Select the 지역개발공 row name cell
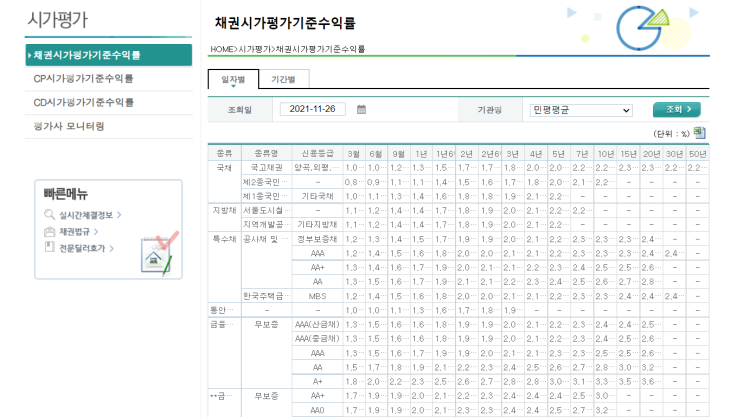This screenshot has width=743, height=417. [x=266, y=225]
